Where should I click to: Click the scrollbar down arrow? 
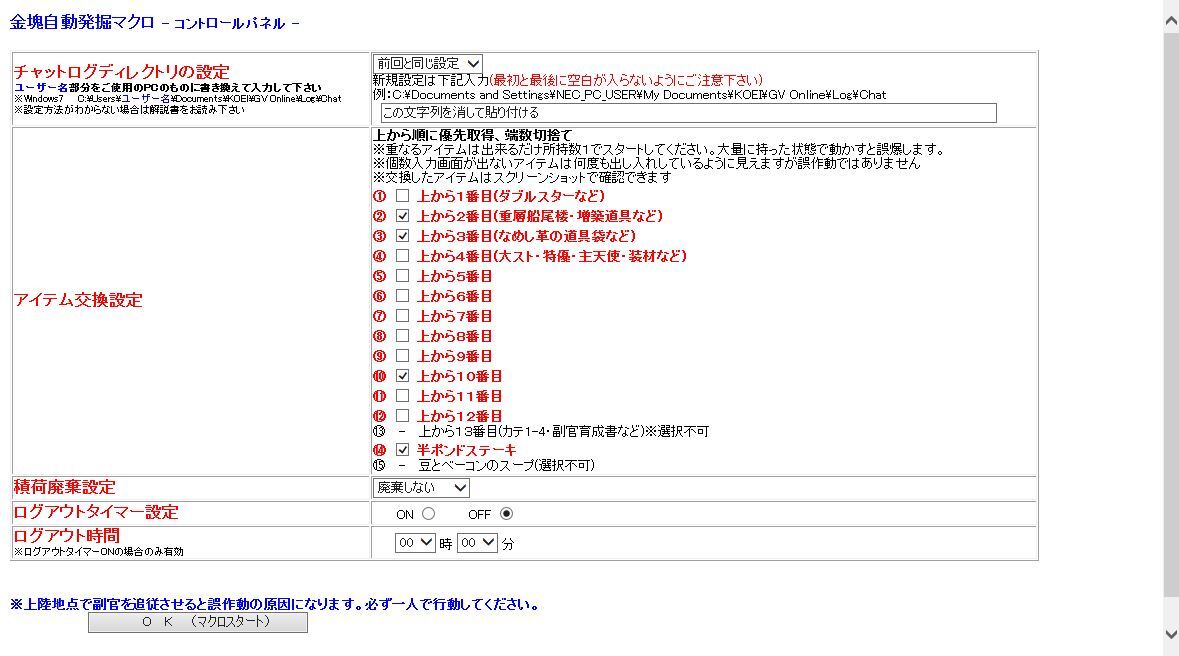tap(1171, 634)
